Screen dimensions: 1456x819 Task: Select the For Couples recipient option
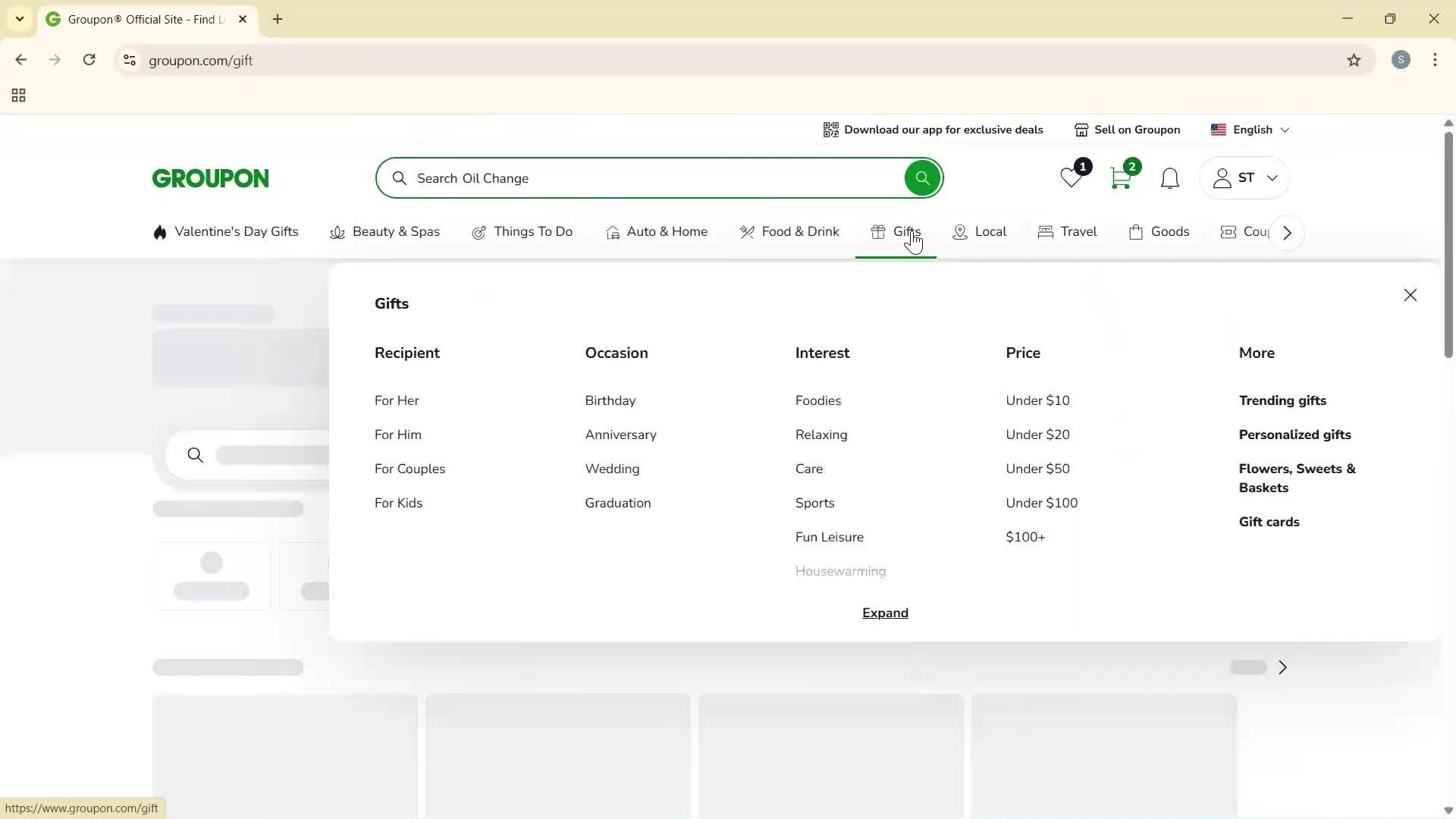click(409, 469)
